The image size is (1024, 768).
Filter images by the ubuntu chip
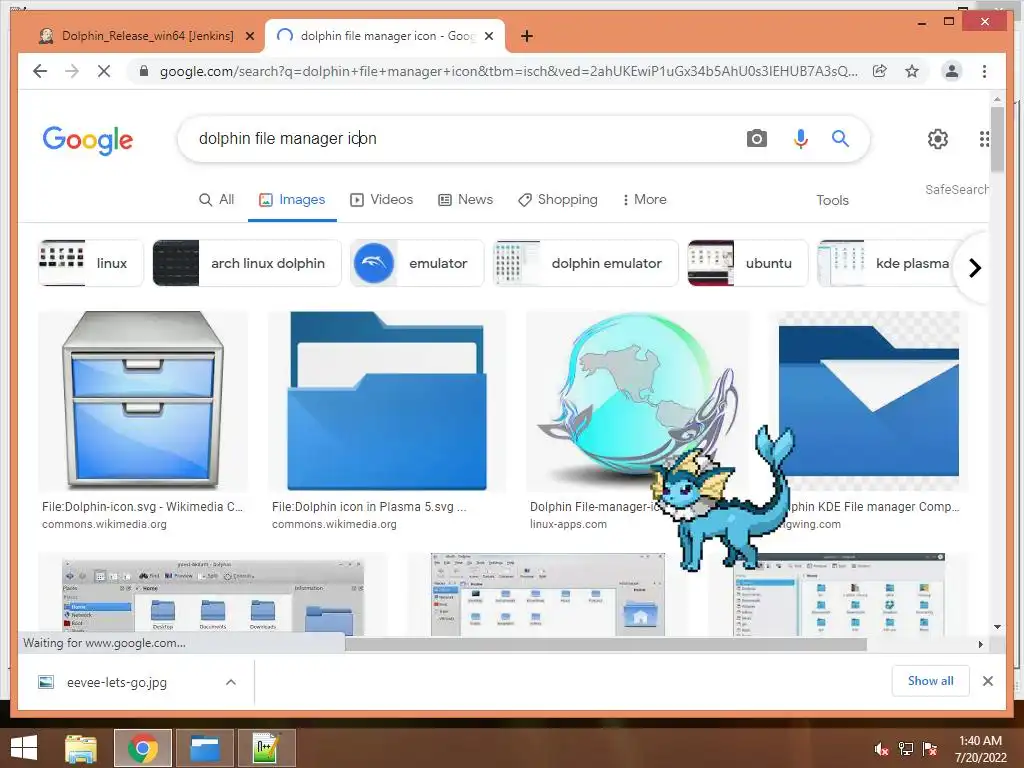[x=748, y=263]
